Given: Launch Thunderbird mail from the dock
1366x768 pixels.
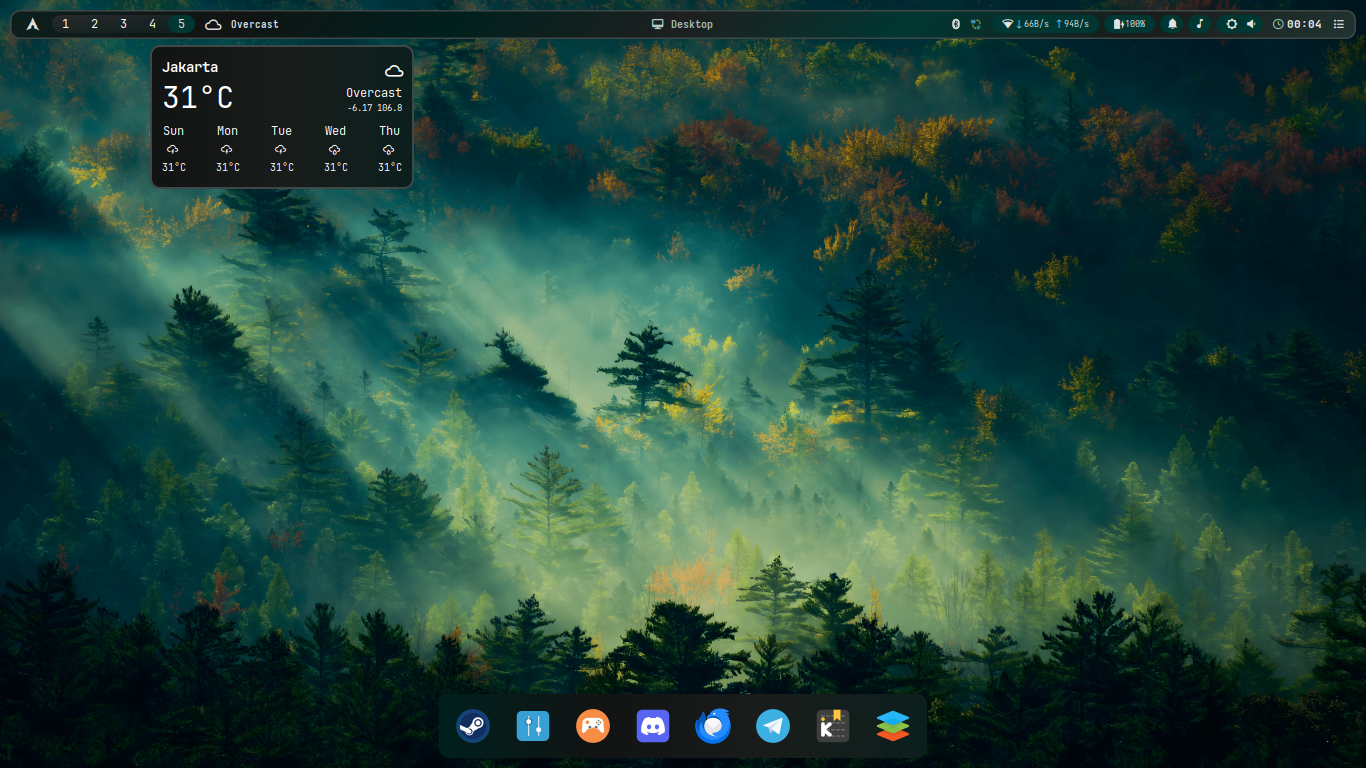Looking at the screenshot, I should (713, 726).
